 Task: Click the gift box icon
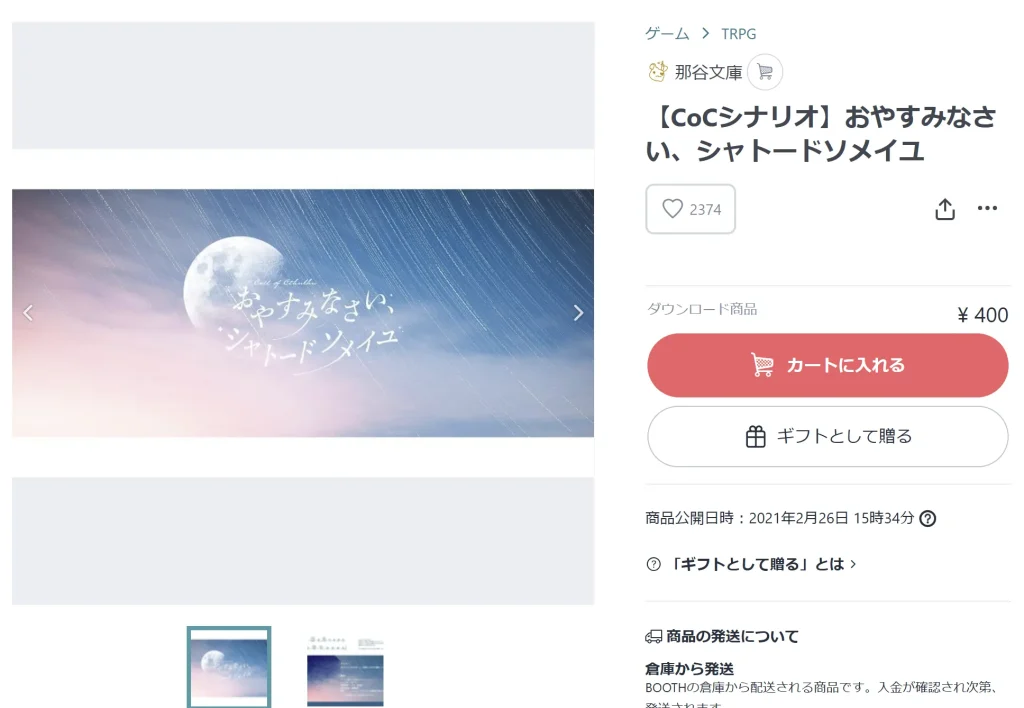pyautogui.click(x=756, y=436)
